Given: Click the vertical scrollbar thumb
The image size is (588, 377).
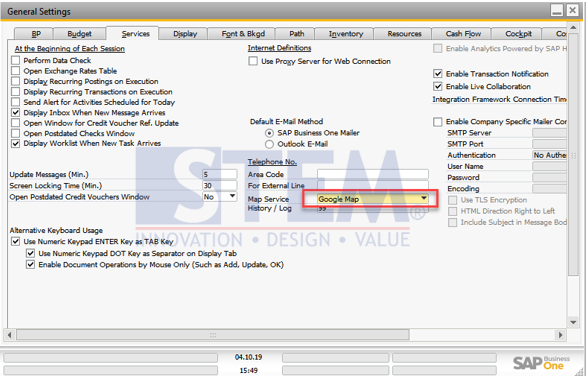Looking at the screenshot, I should click(573, 155).
